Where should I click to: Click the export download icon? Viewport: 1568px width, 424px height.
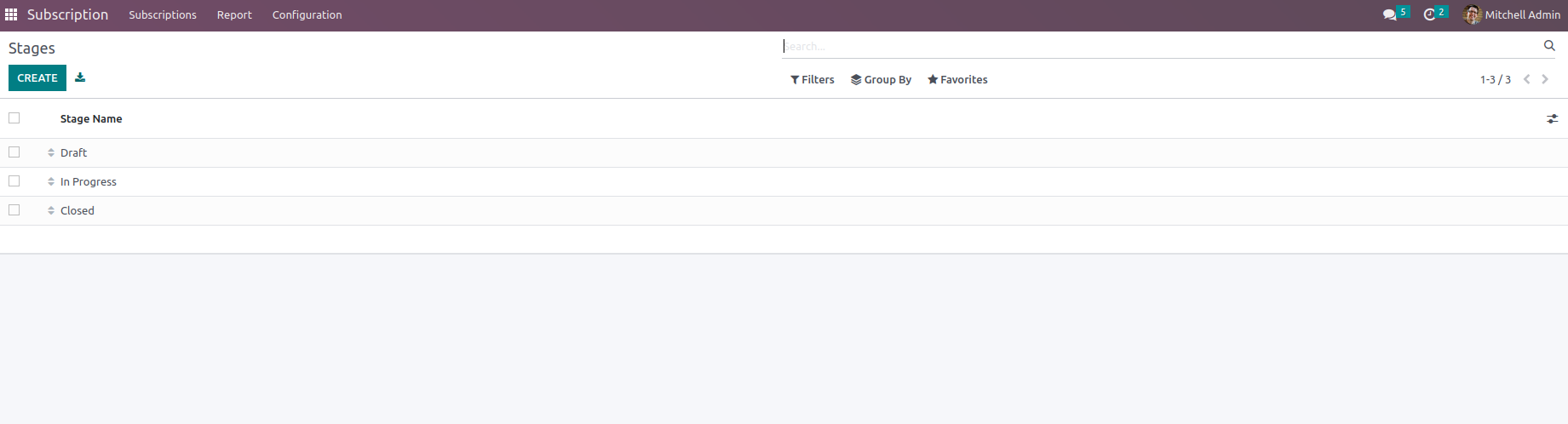coord(80,77)
